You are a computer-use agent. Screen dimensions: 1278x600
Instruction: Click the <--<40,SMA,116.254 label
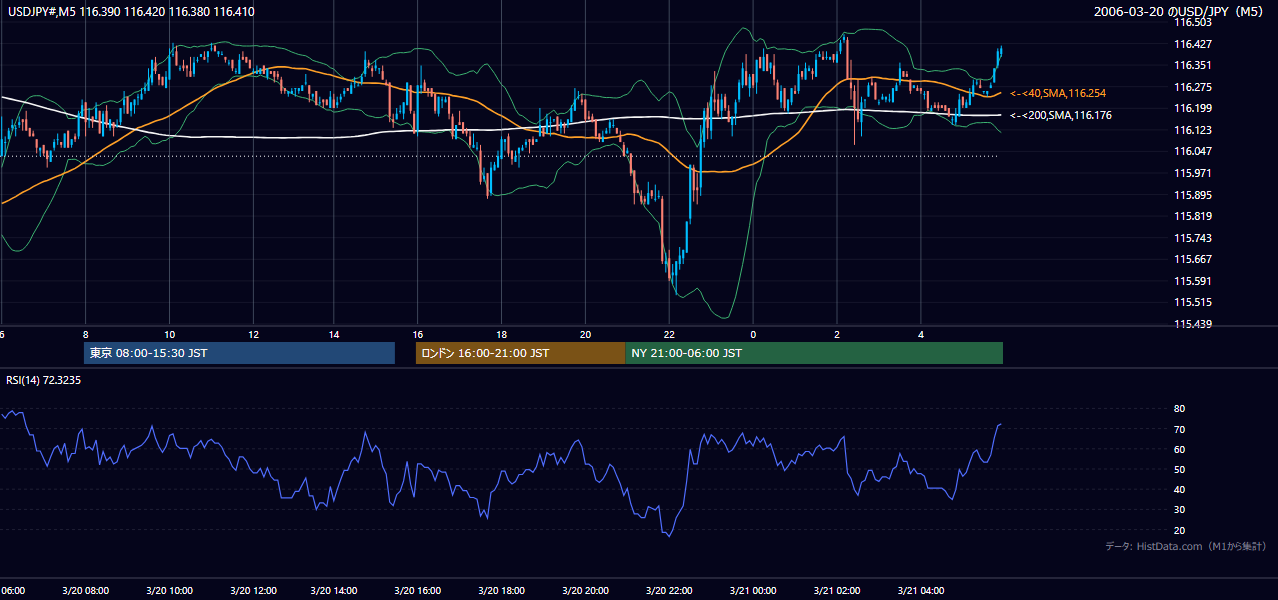tap(1058, 93)
